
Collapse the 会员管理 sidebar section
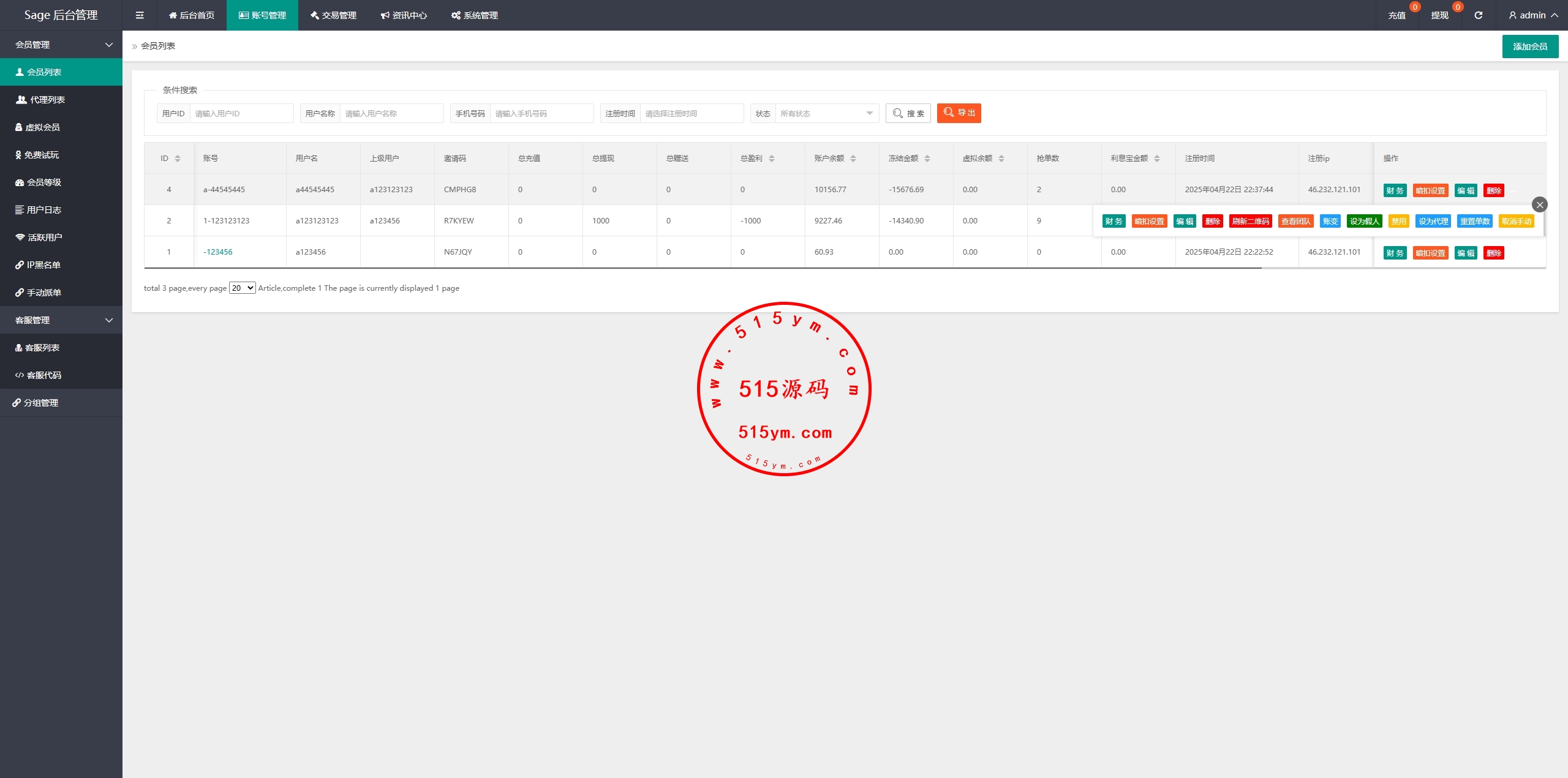click(61, 45)
